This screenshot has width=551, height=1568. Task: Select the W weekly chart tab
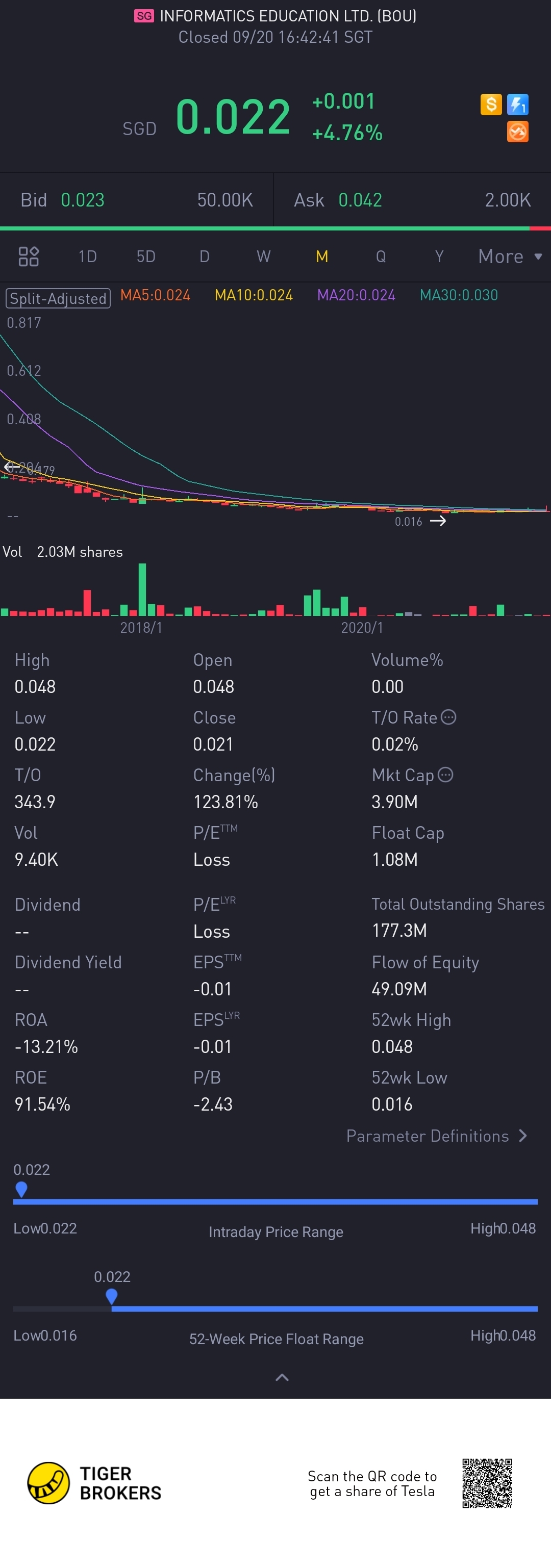tap(263, 256)
